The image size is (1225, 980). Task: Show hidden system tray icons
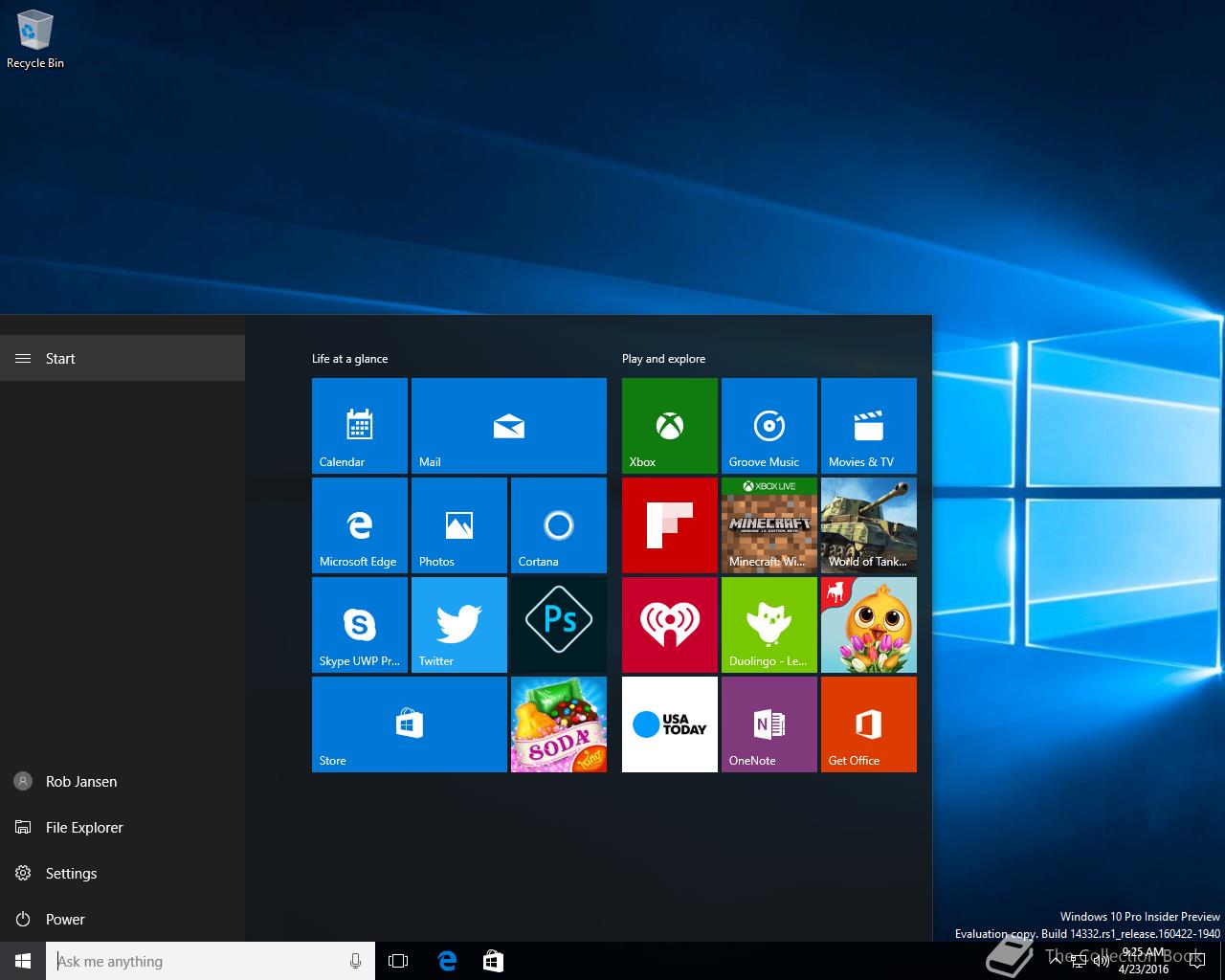coord(1056,961)
